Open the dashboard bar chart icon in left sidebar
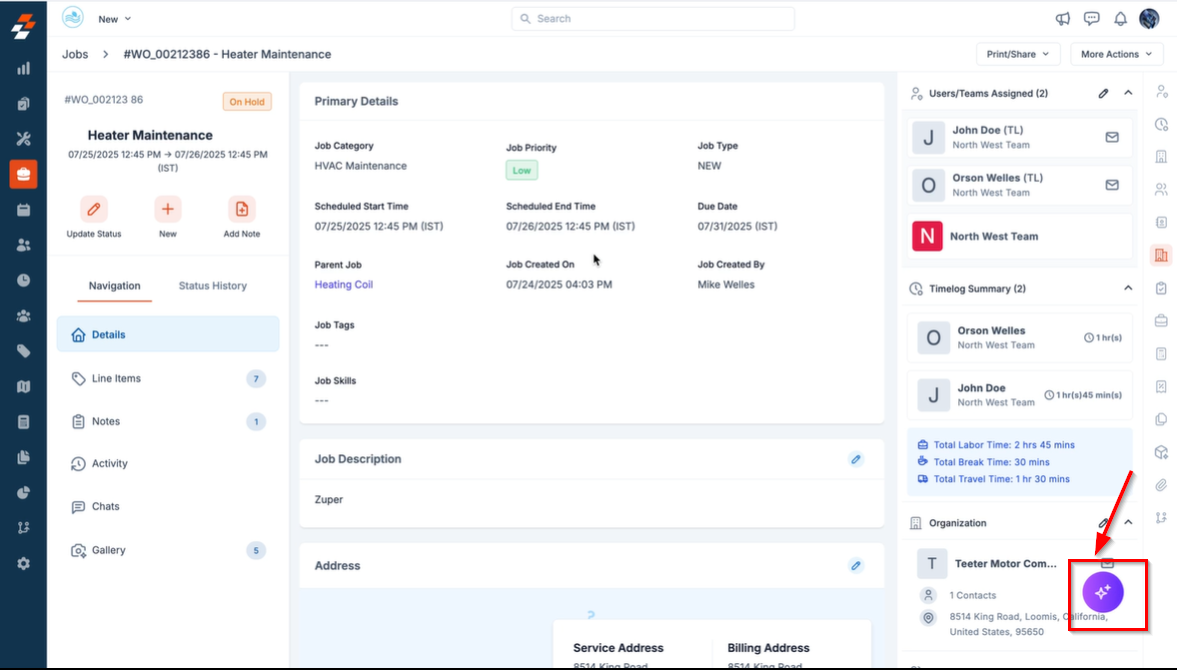This screenshot has width=1177, height=670. point(23,68)
